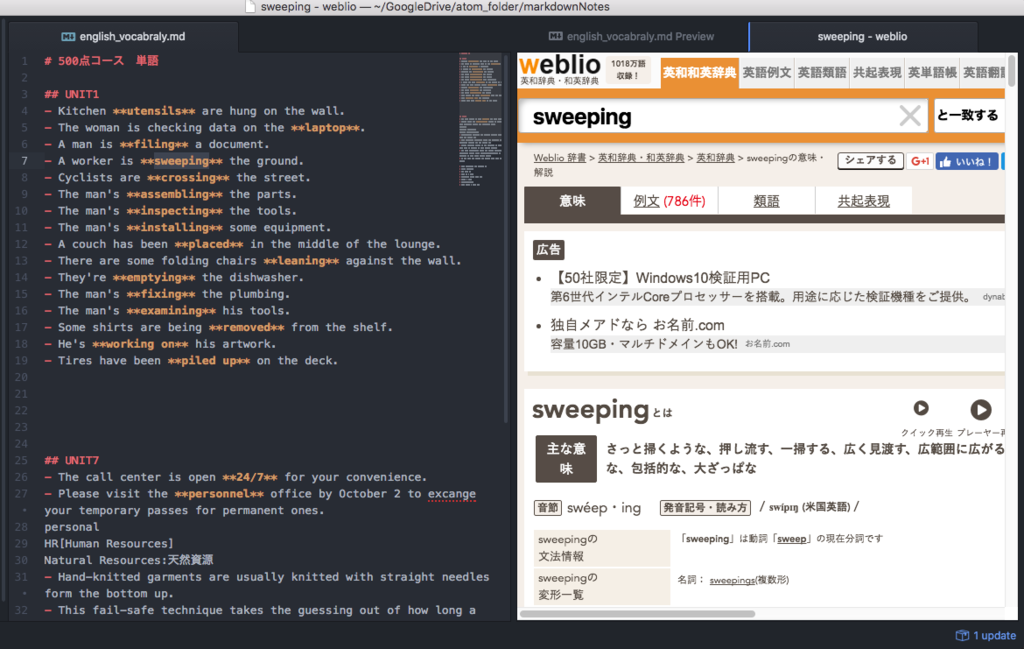Open the 例文 (786件) result tab
The image size is (1024, 649).
669,201
